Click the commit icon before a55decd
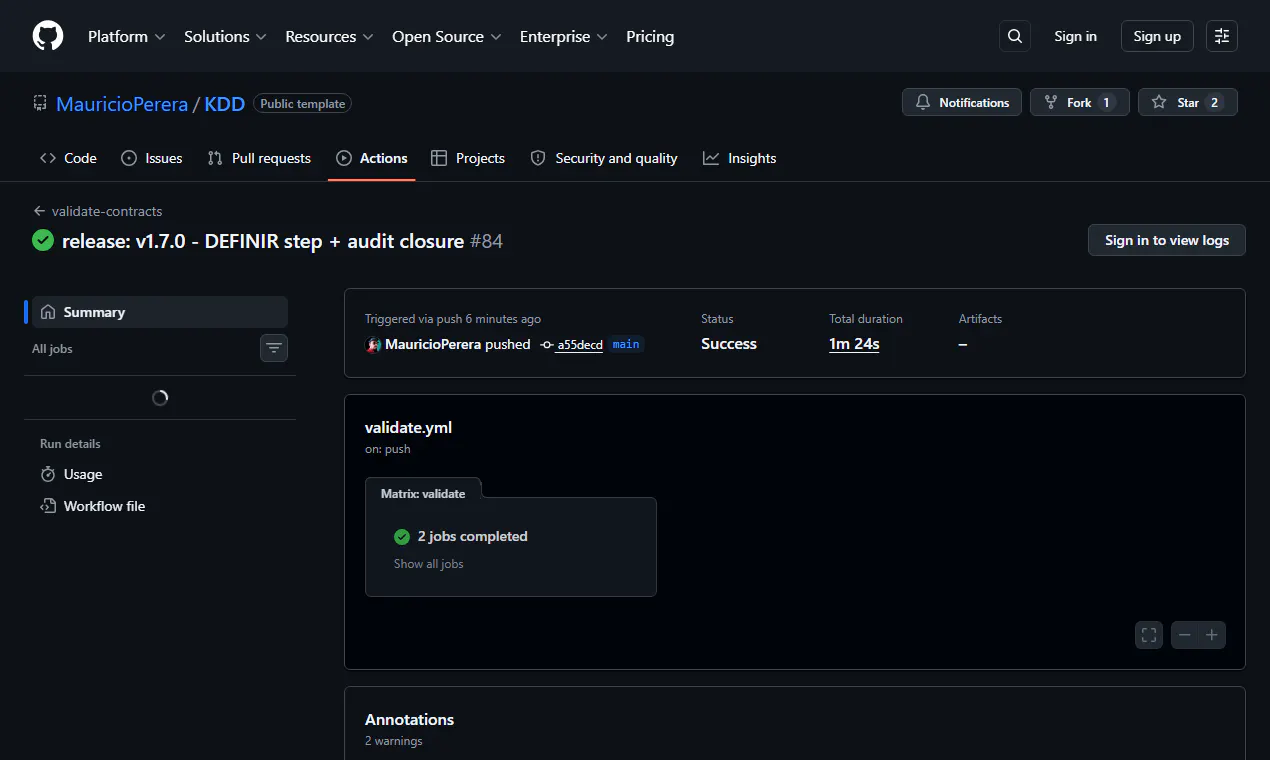The height and width of the screenshot is (760, 1270). 546,345
